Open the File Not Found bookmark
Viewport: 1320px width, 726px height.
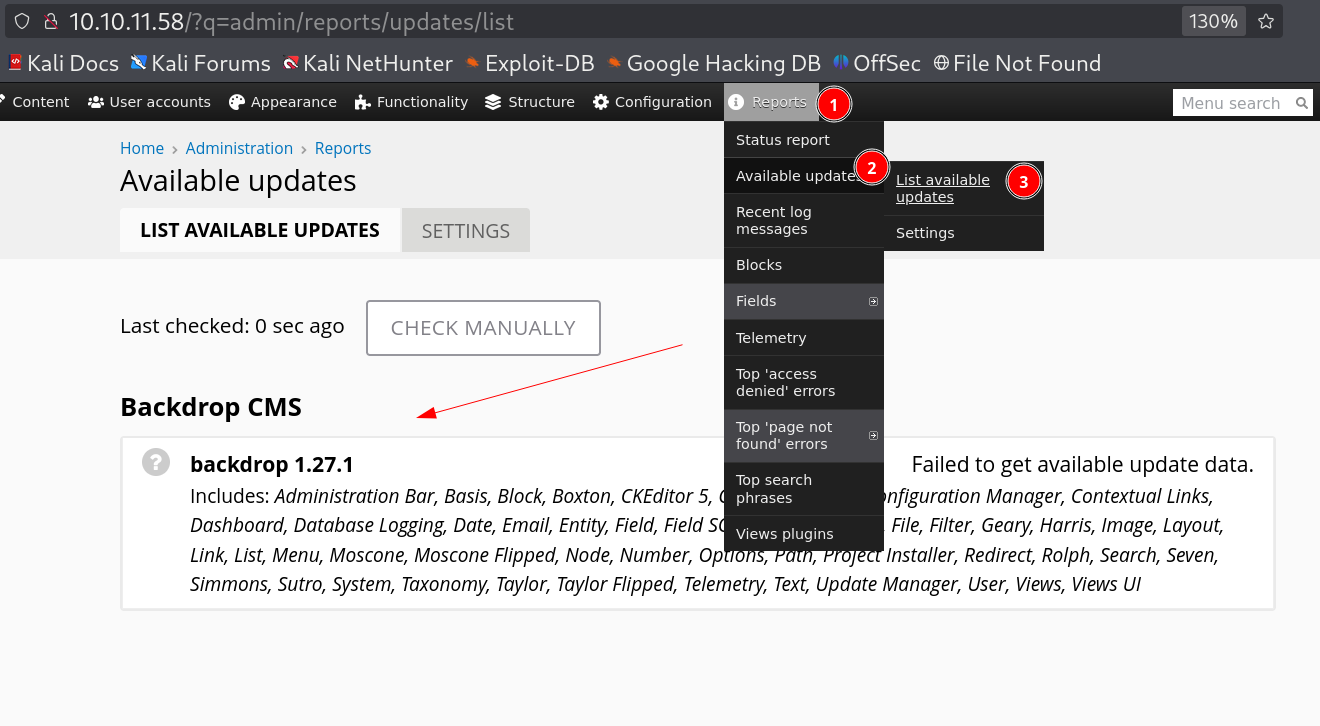1017,63
